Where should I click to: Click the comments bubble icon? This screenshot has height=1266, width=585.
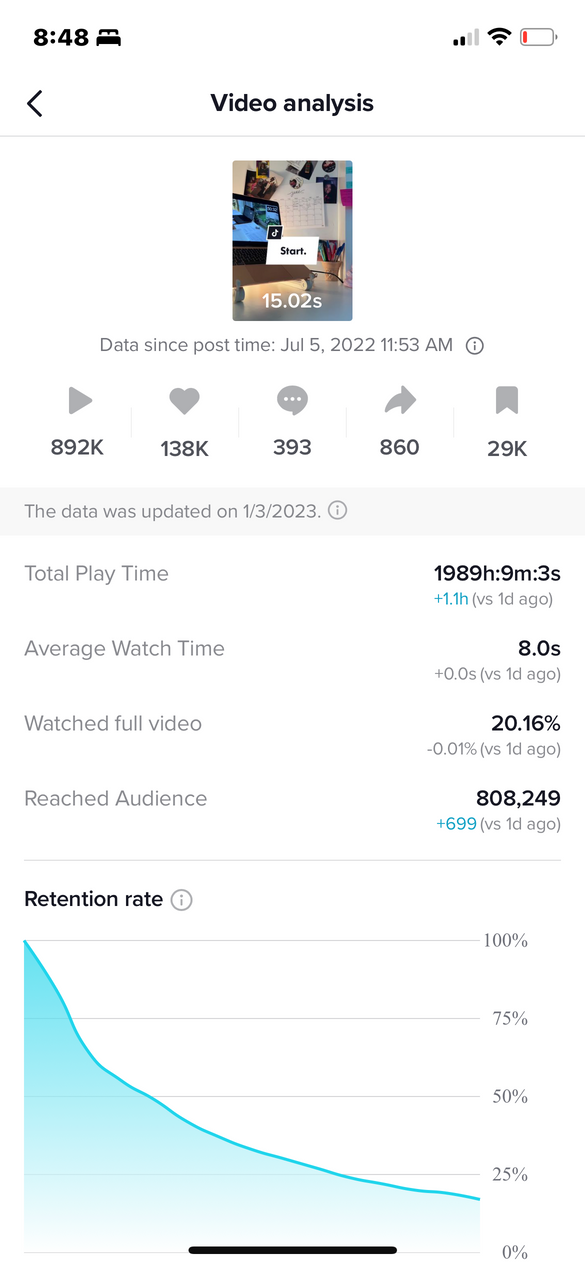click(x=292, y=402)
